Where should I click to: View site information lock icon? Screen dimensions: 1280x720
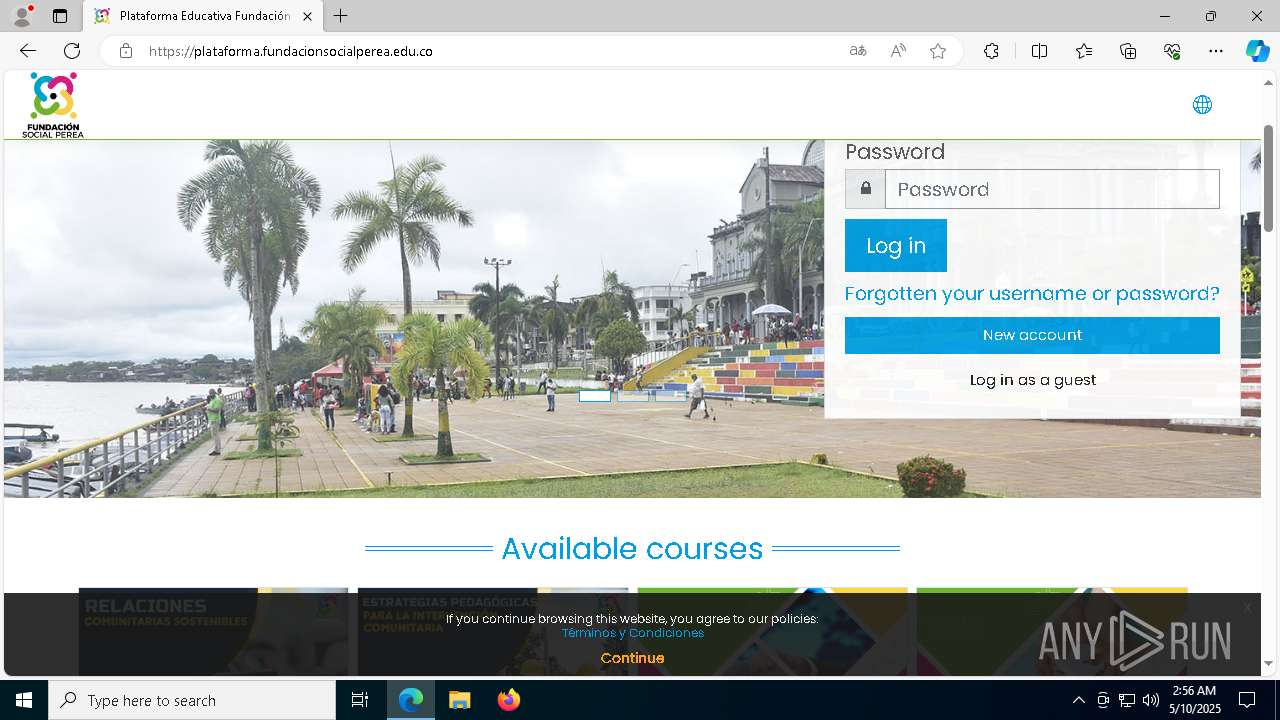click(x=125, y=51)
